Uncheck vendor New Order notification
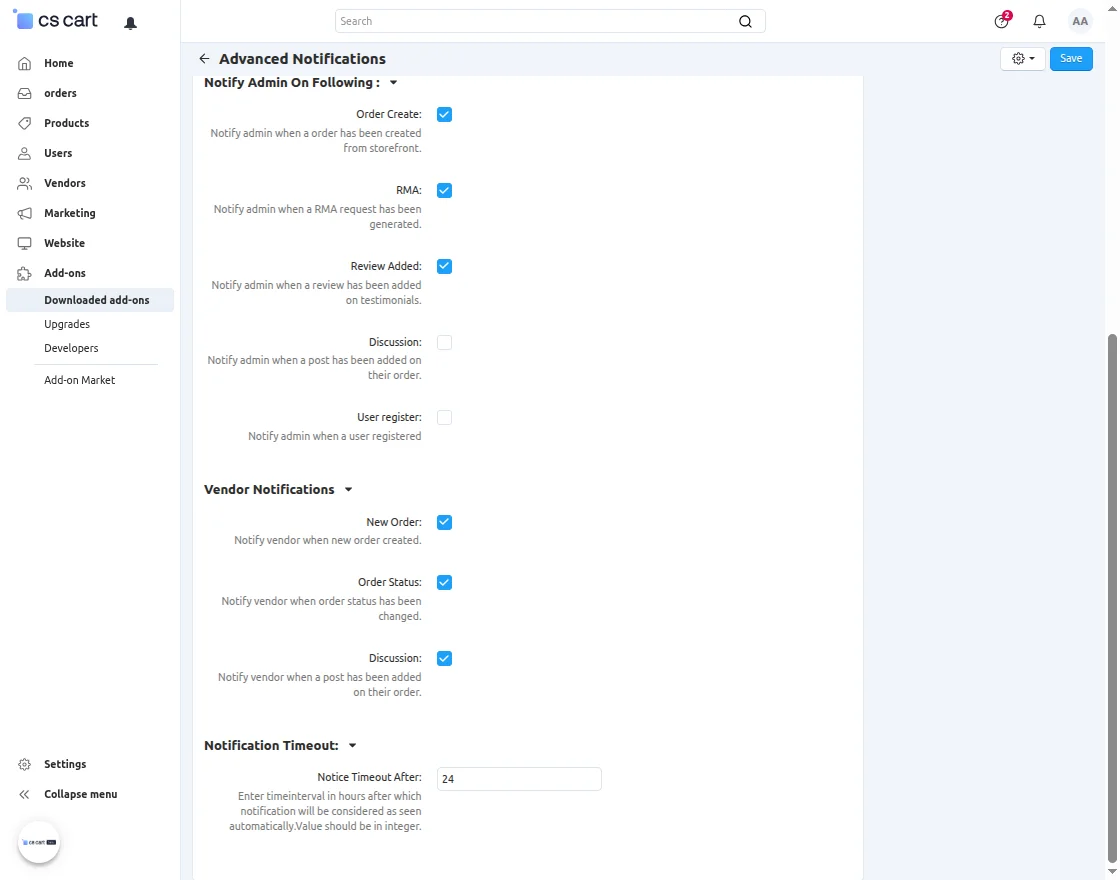Image resolution: width=1120 pixels, height=880 pixels. point(444,522)
